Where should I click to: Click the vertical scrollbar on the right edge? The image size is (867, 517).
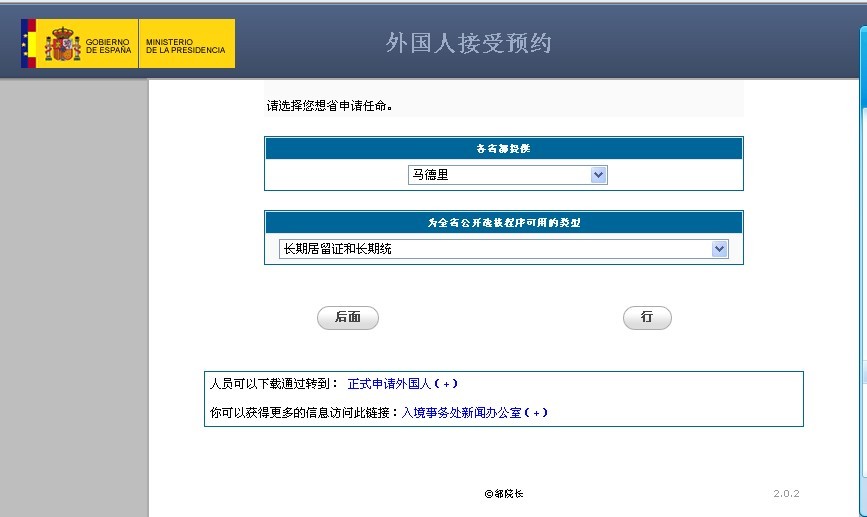862,250
